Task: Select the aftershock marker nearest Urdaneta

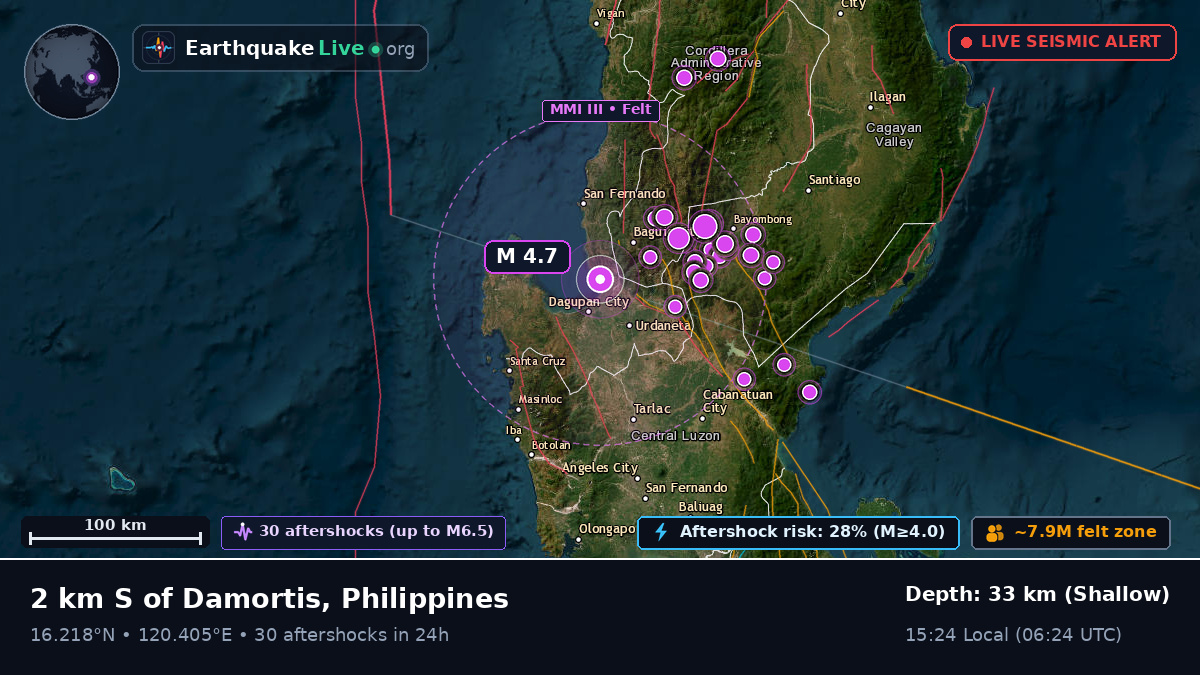Action: pyautogui.click(x=675, y=307)
